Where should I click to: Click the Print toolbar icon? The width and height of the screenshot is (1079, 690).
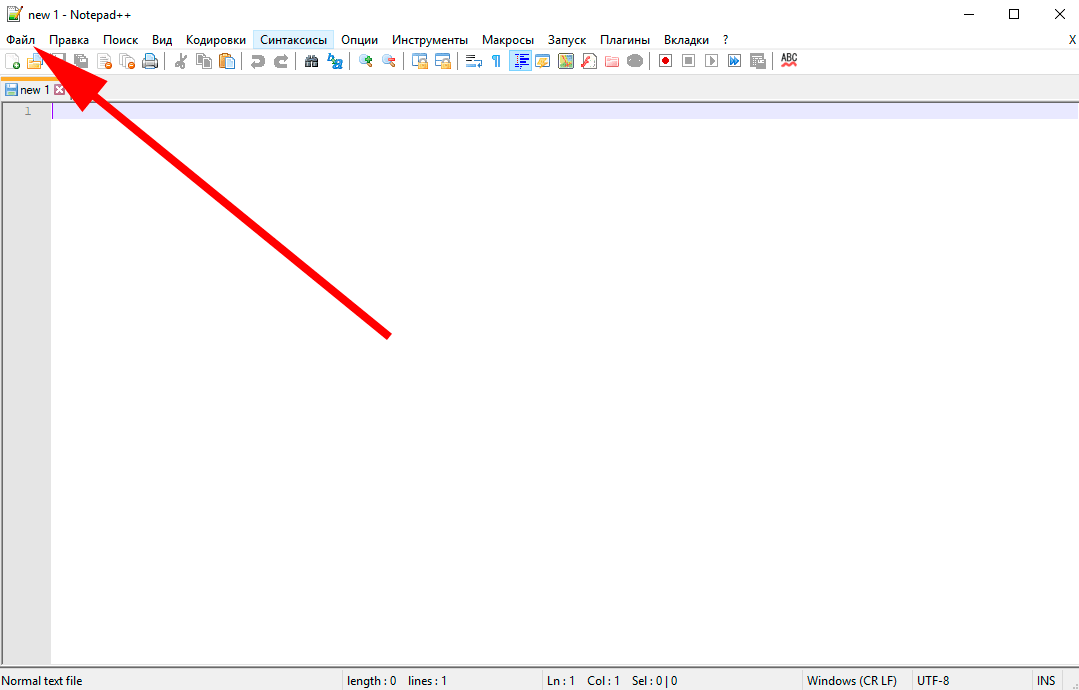pos(150,61)
